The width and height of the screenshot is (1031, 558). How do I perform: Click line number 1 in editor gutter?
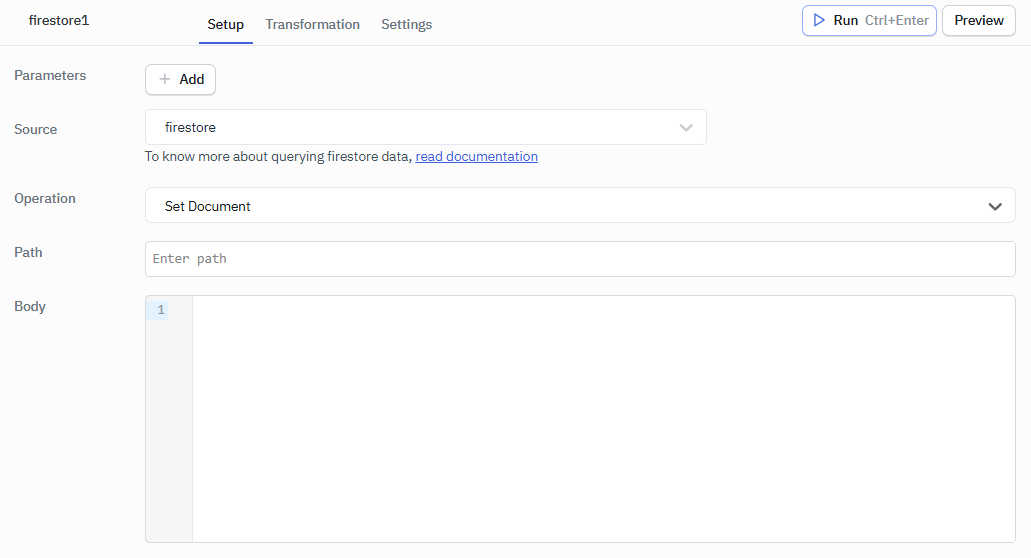(x=161, y=310)
